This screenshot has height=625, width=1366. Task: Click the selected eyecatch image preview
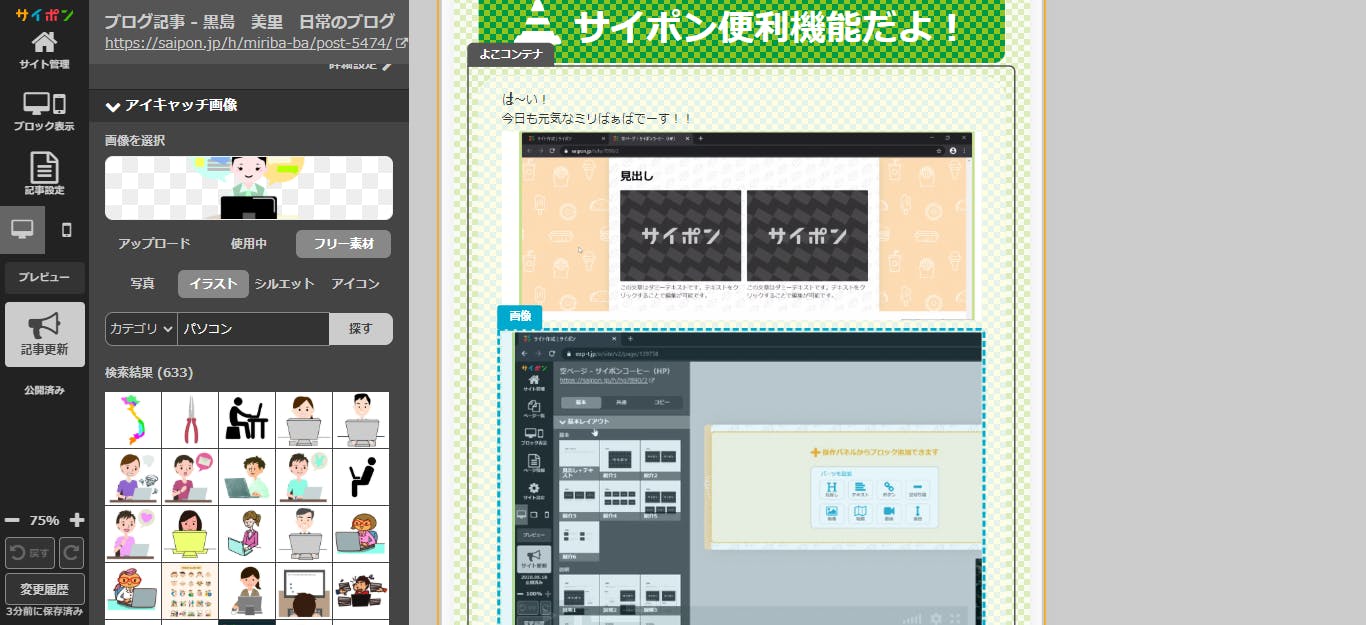click(x=249, y=188)
